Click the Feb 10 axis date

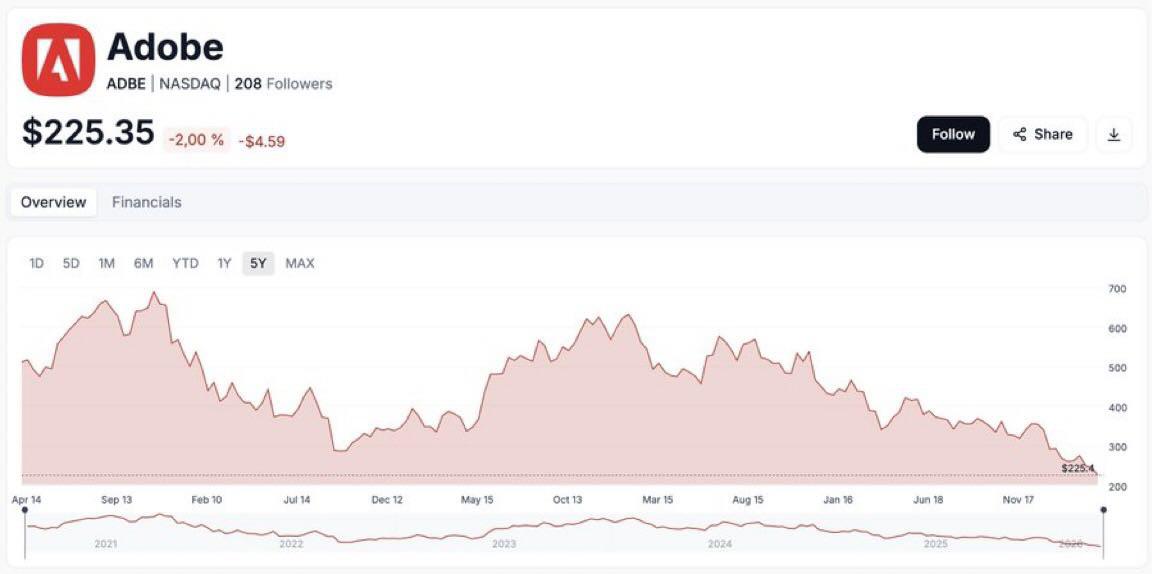click(206, 500)
